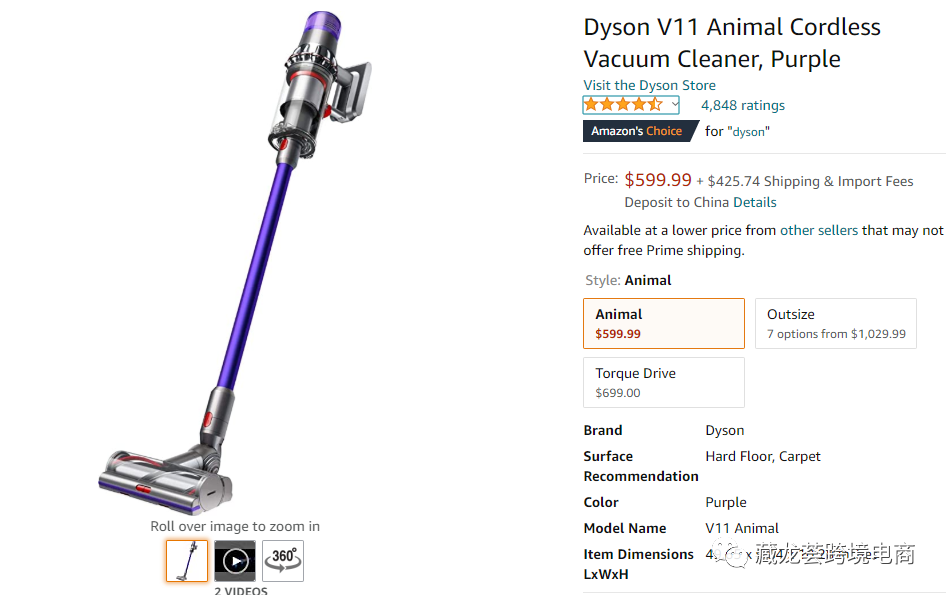Click the star rating icons
The image size is (946, 595).
[x=623, y=105]
